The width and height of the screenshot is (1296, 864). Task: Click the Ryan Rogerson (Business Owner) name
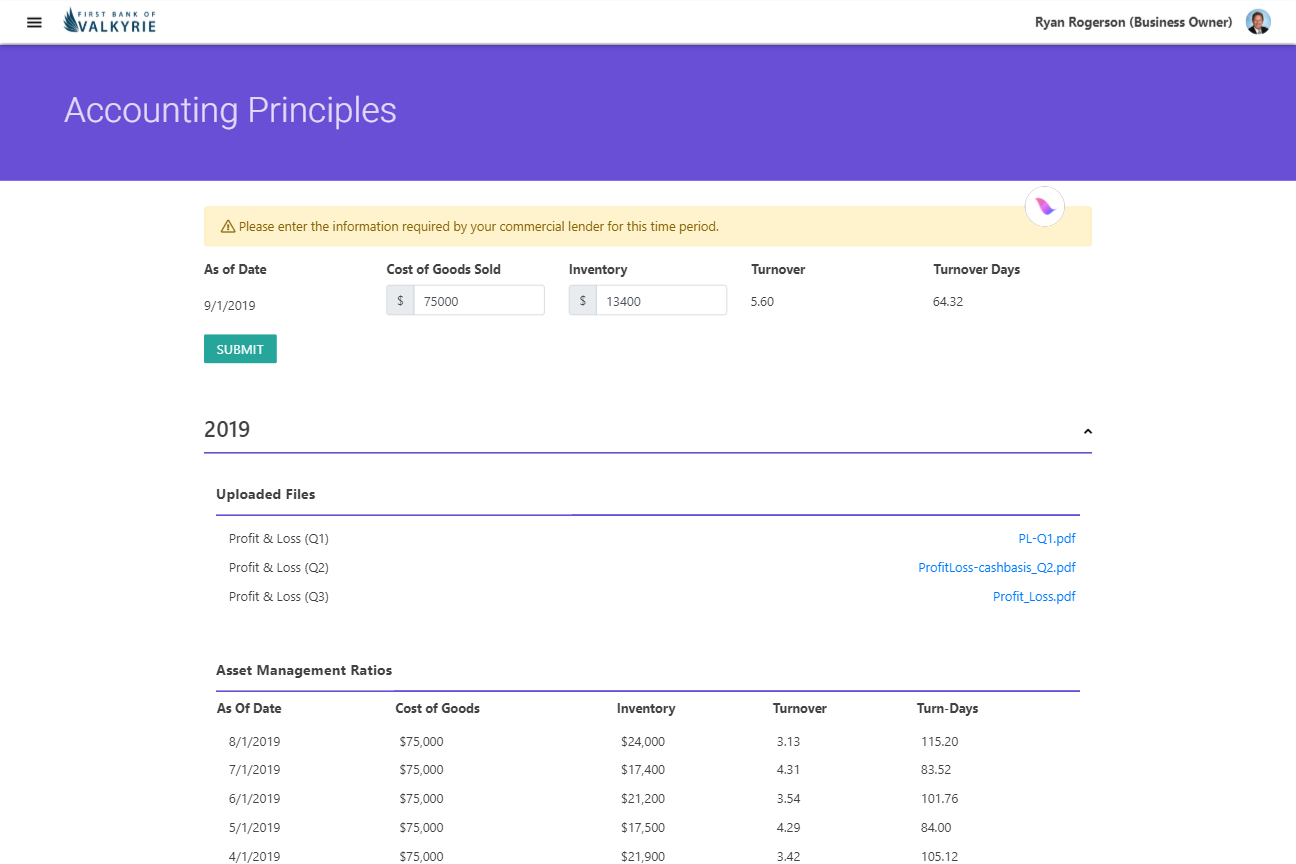(1134, 22)
